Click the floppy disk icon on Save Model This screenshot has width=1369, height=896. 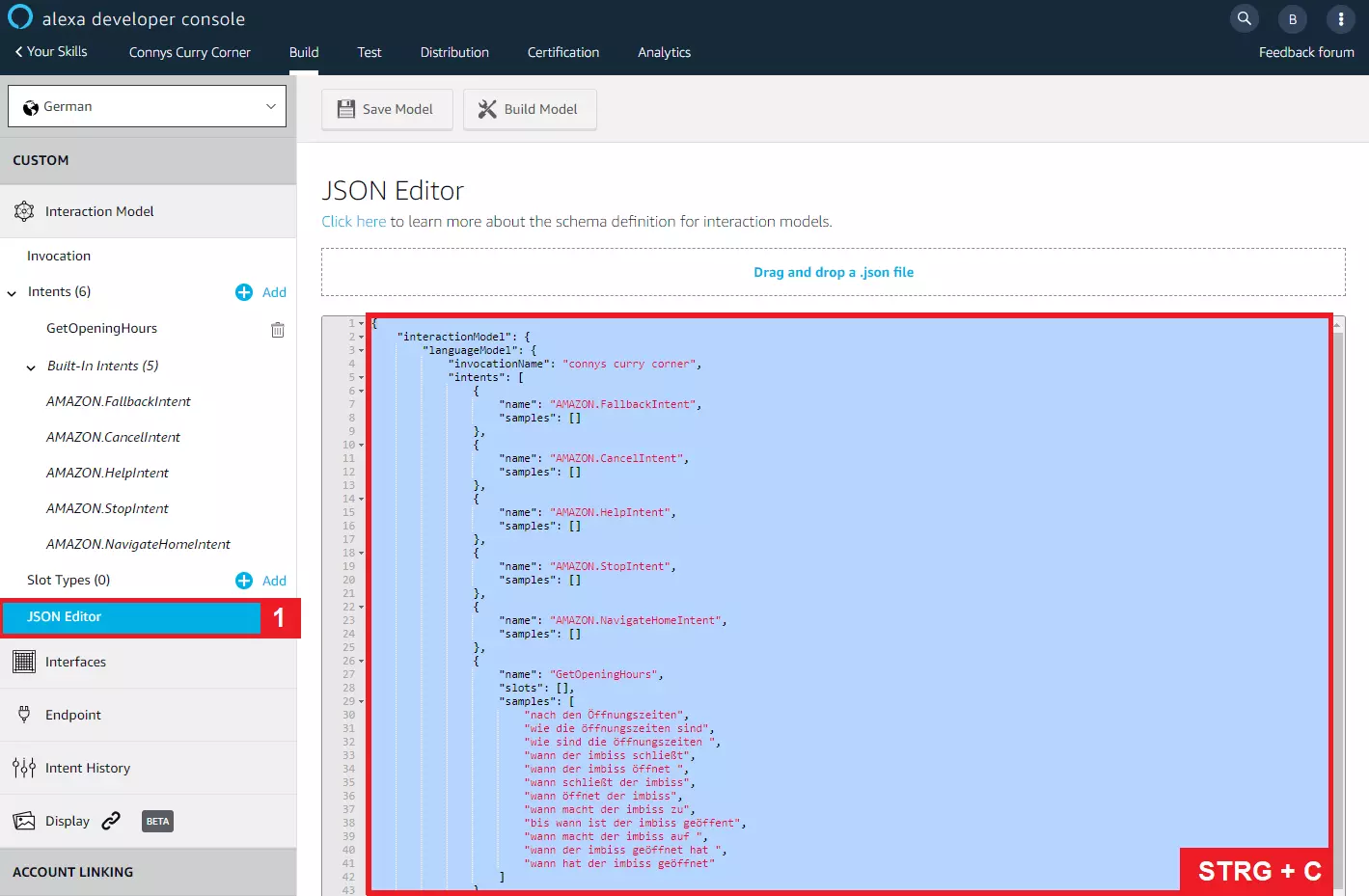(x=346, y=109)
